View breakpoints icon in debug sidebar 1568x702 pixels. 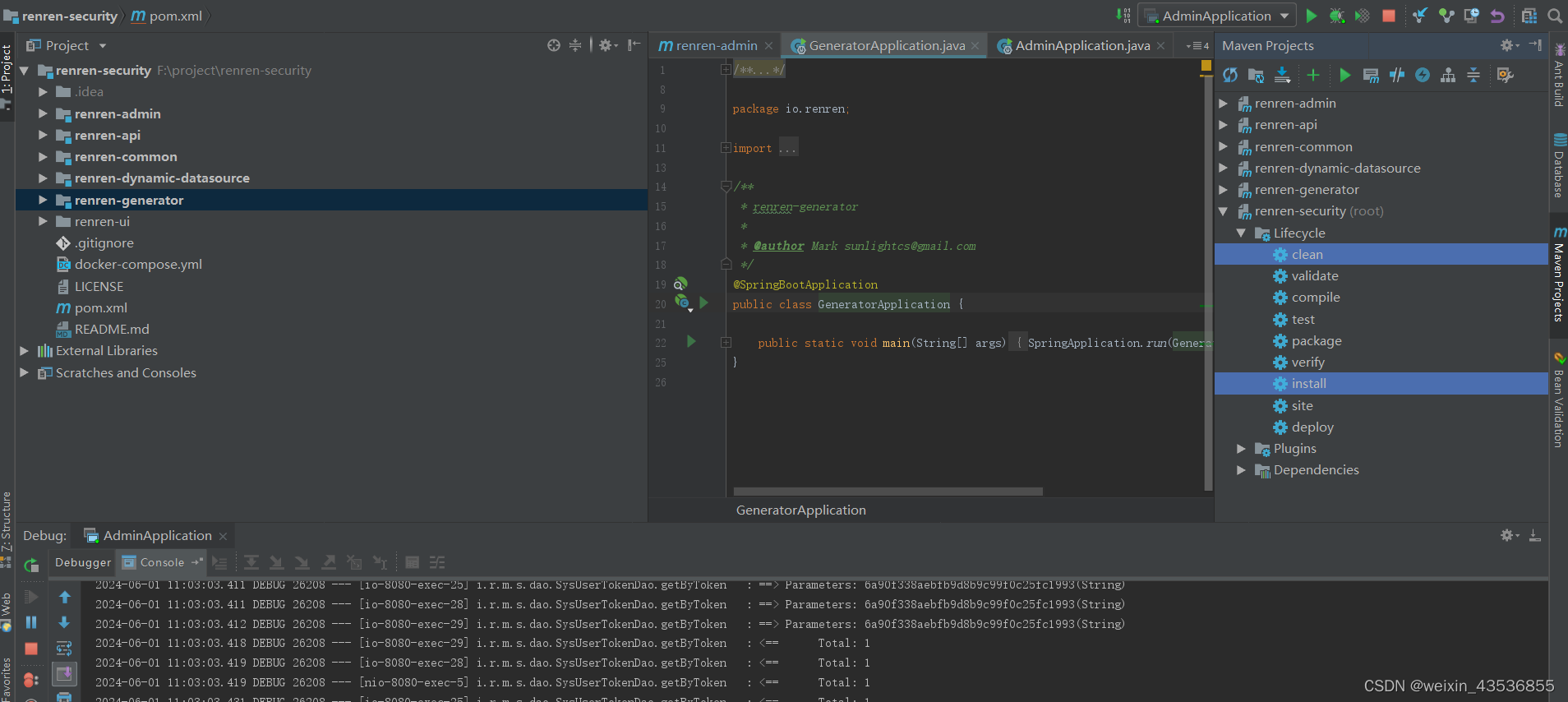31,680
